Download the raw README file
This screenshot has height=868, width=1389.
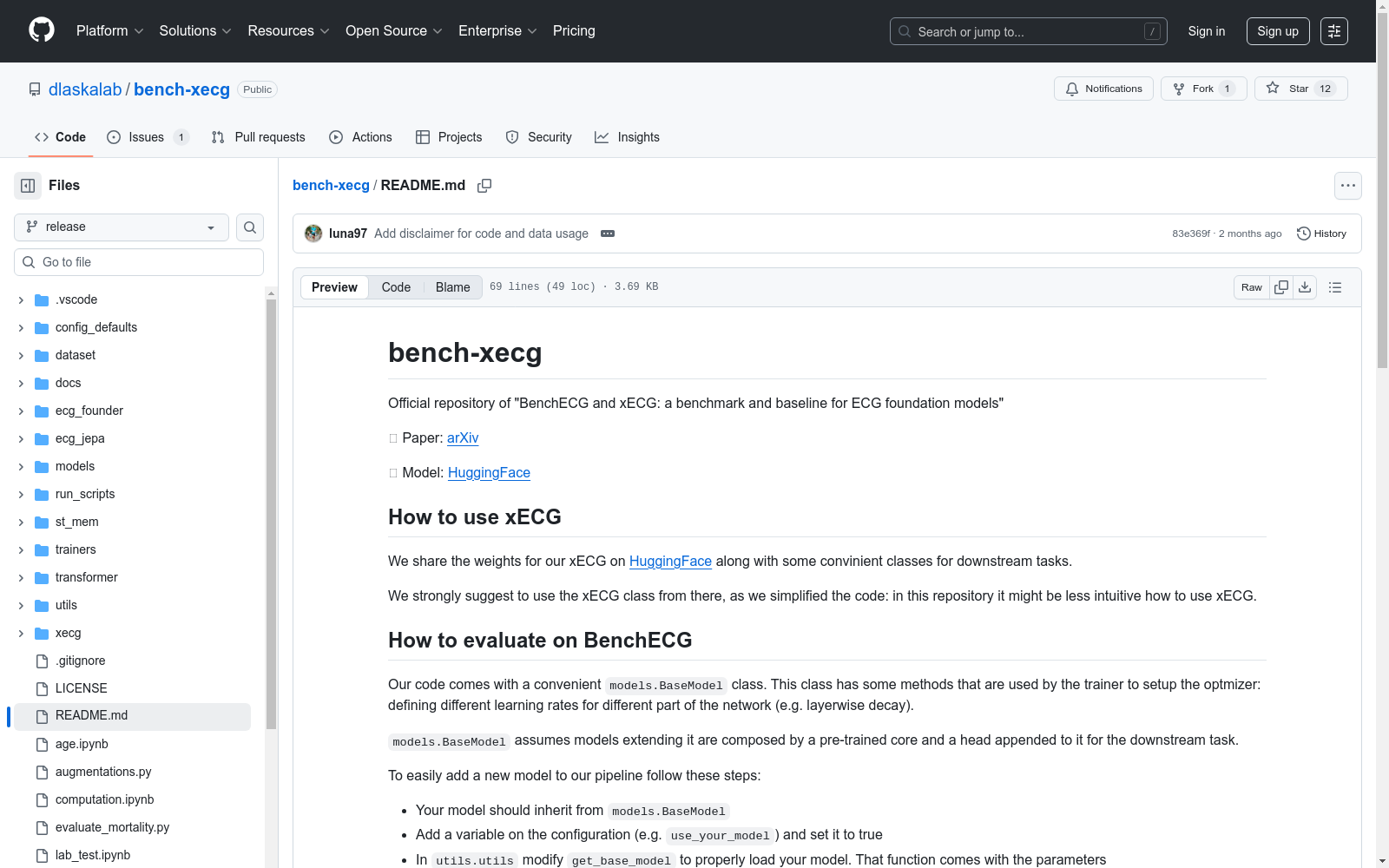(x=1305, y=287)
